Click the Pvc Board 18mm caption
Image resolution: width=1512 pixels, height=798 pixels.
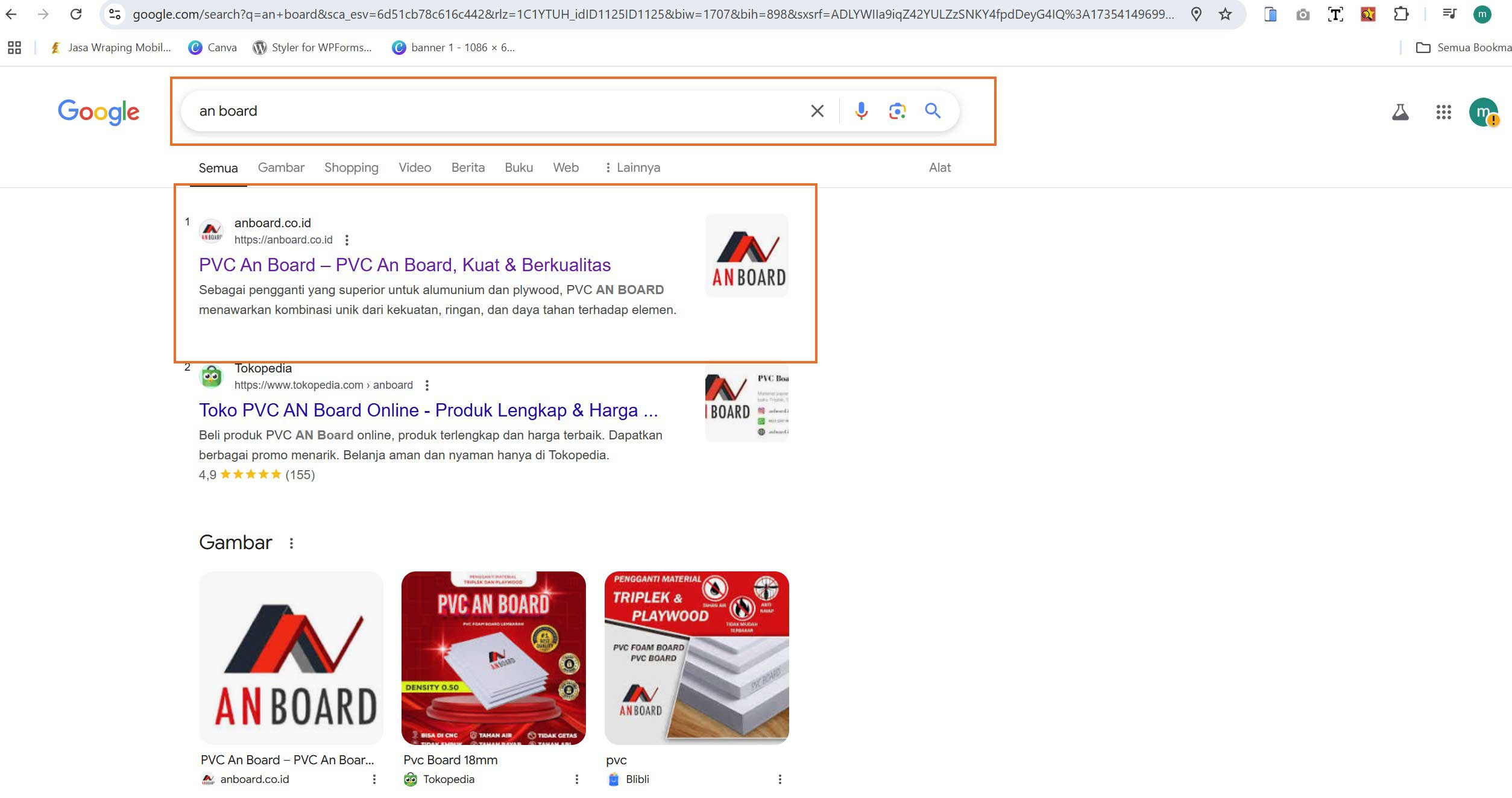pos(450,760)
